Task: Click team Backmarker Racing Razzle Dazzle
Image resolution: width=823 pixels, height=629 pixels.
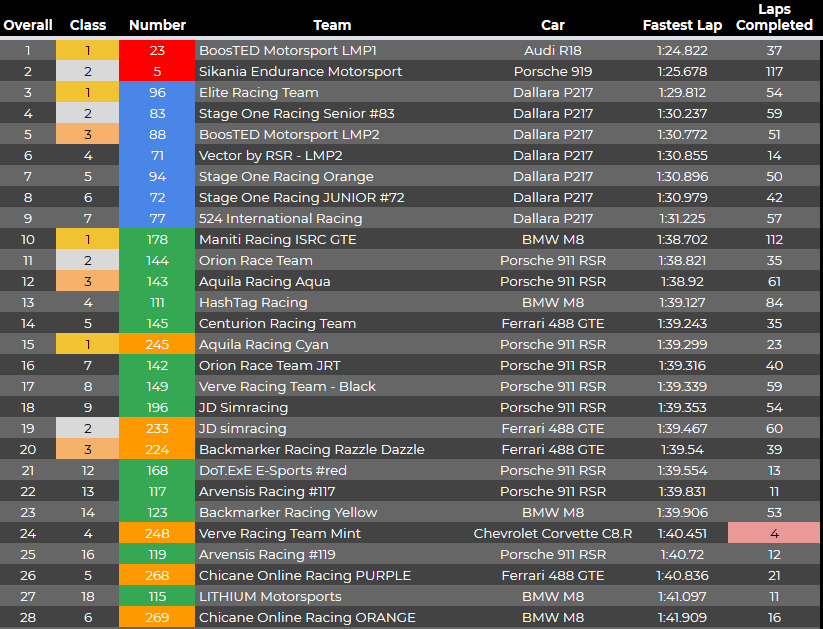Action: pos(311,449)
